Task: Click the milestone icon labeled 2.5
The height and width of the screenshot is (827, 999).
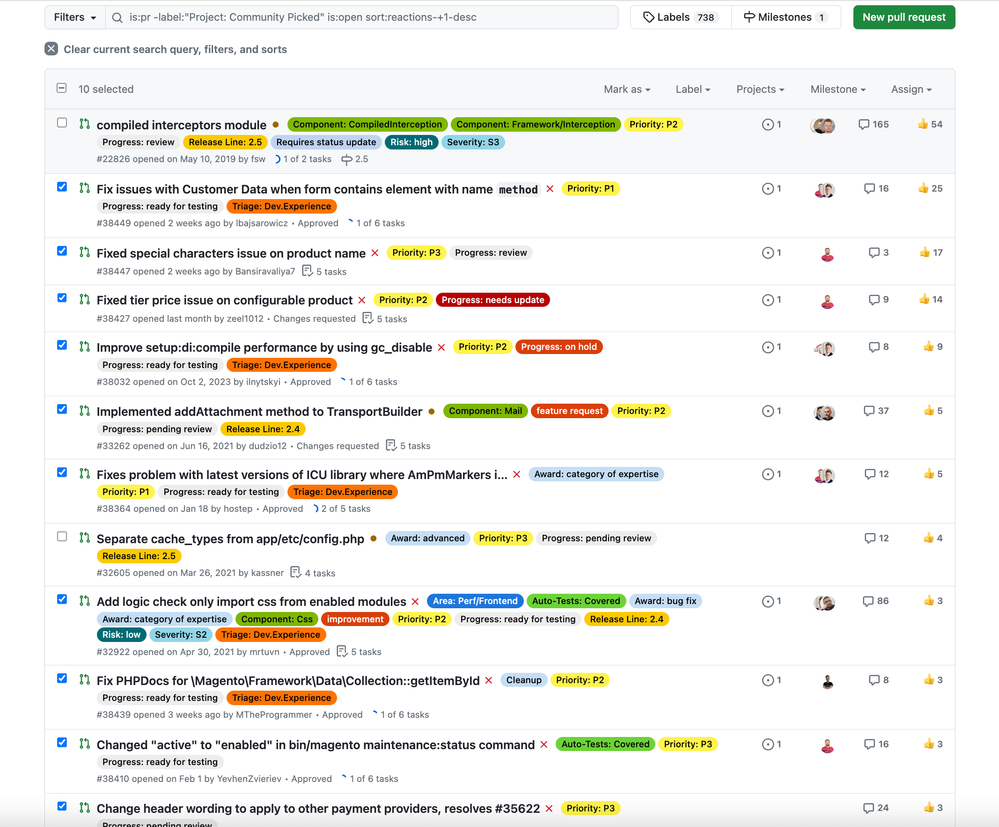Action: [347, 160]
